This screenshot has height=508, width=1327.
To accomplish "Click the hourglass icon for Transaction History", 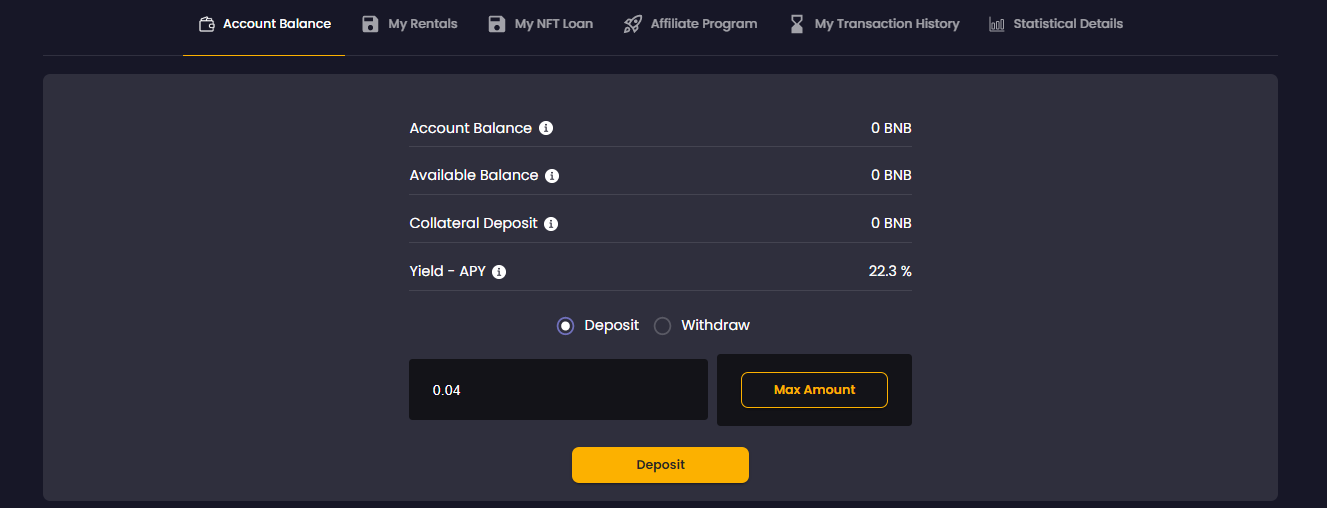I will coord(797,24).
